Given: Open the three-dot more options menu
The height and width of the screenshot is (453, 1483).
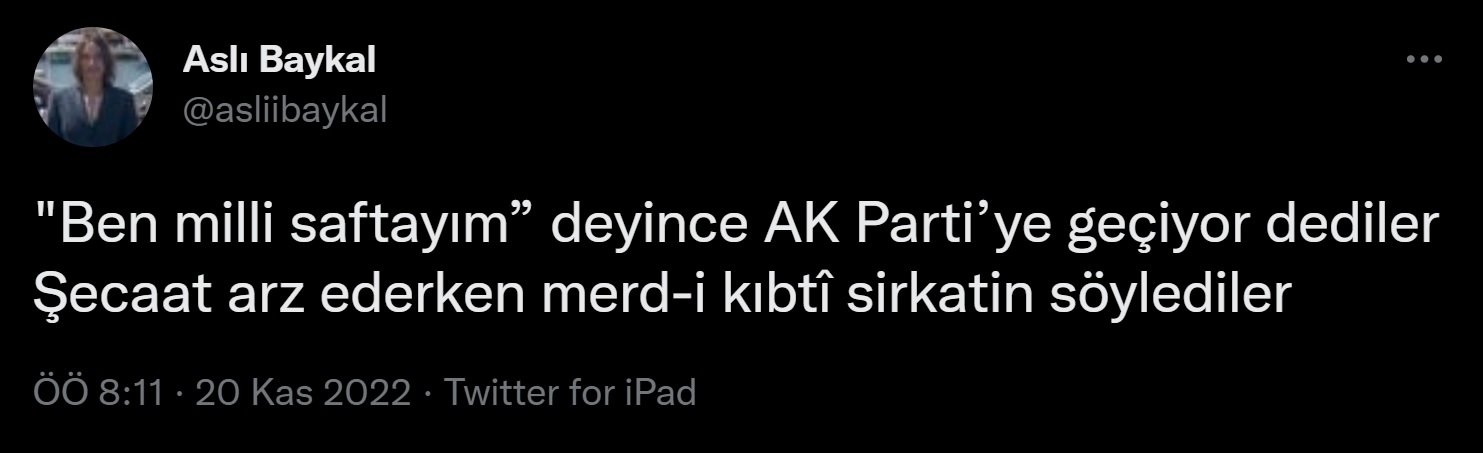Looking at the screenshot, I should coord(1425,61).
